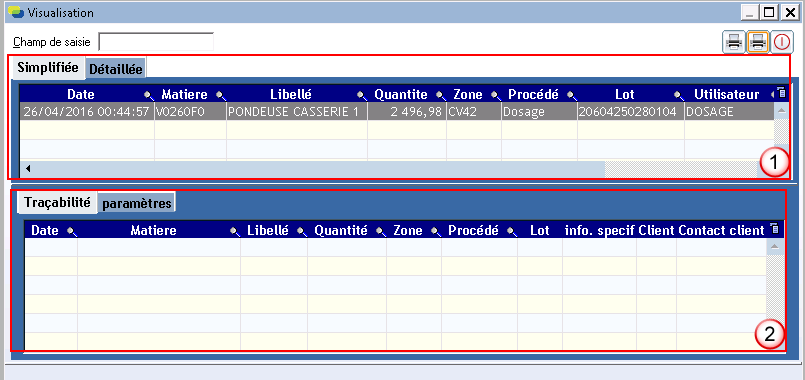Open the paramètres tab
The height and width of the screenshot is (380, 805).
tap(137, 203)
